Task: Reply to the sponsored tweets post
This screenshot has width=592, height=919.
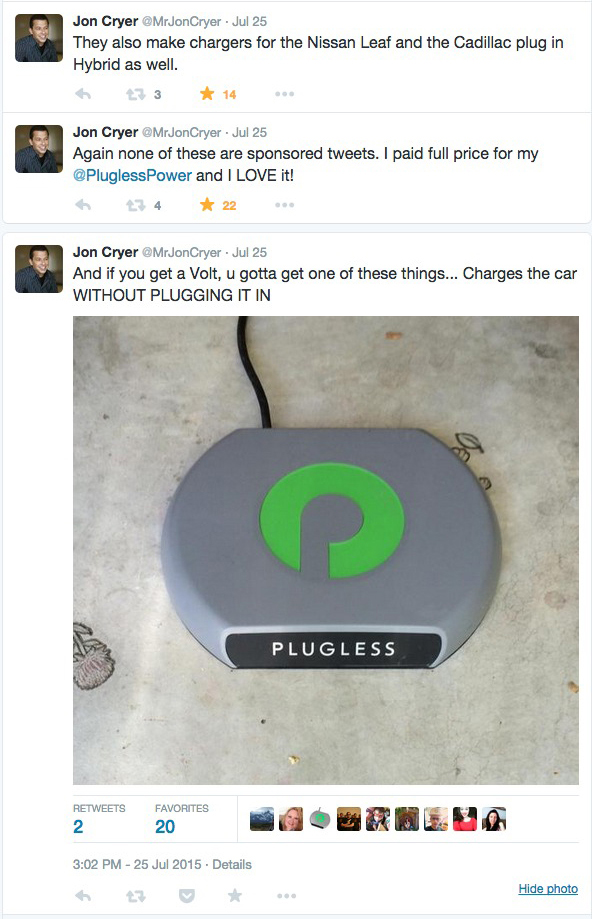Action: click(83, 205)
